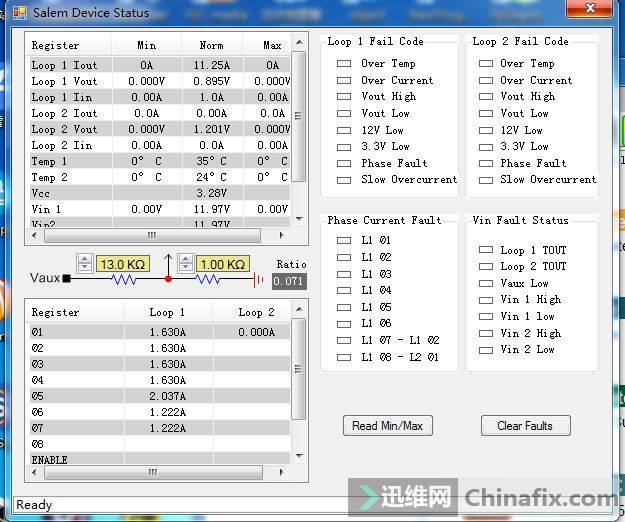Toggle Loop 1 Slow Overcurrent indicator
This screenshot has width=625, height=522.
[344, 180]
